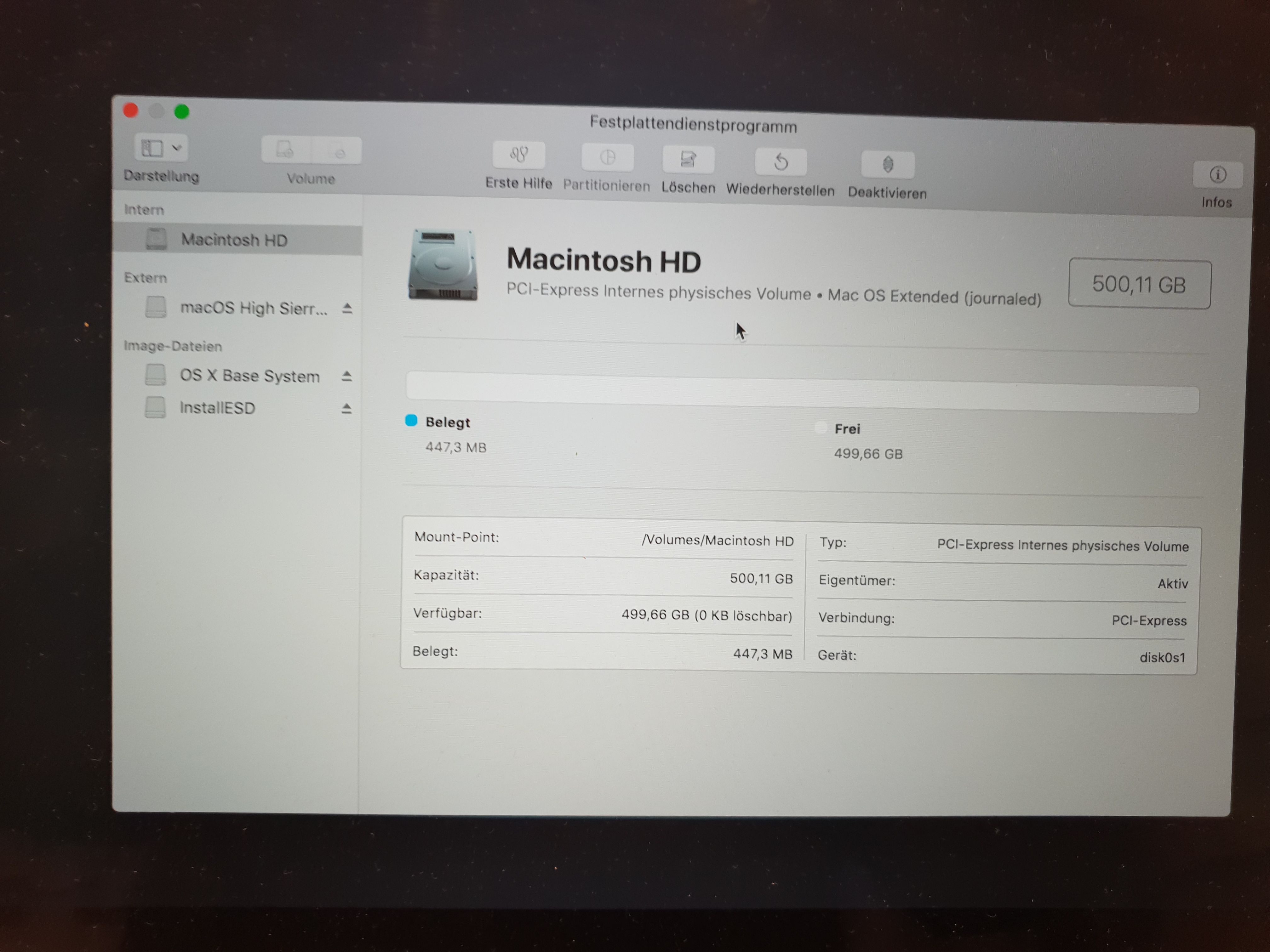1270x952 pixels.
Task: Click the Infos toolbar label
Action: point(1216,202)
